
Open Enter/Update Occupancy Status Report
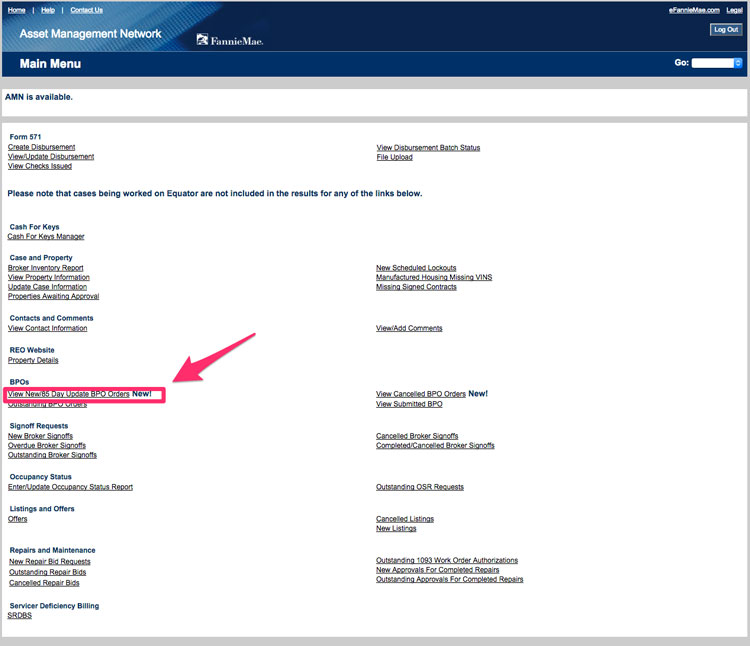click(x=70, y=488)
